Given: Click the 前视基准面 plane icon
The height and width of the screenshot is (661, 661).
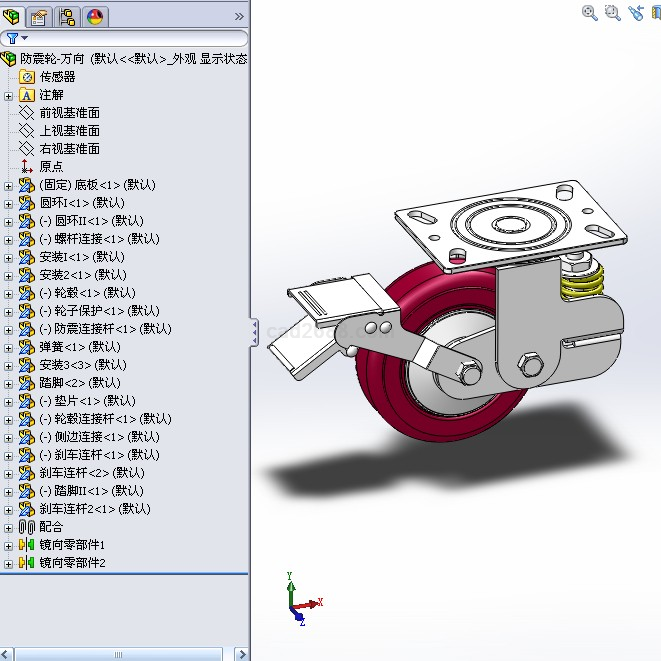Looking at the screenshot, I should click(27, 113).
